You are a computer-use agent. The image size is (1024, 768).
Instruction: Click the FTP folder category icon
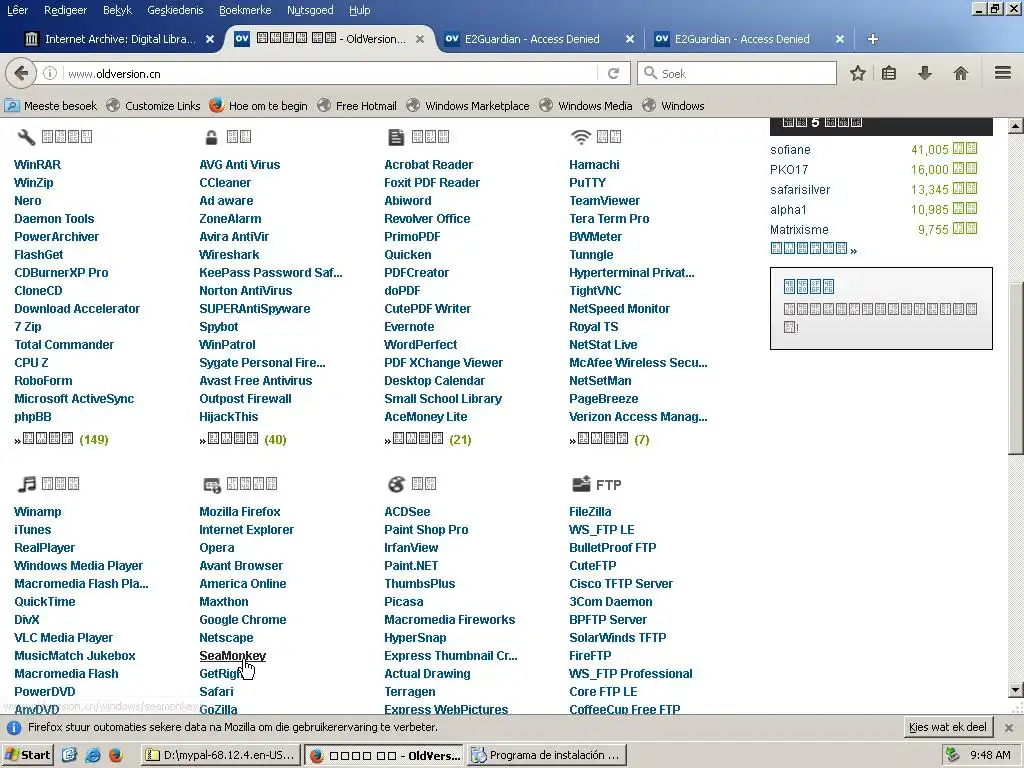(581, 484)
